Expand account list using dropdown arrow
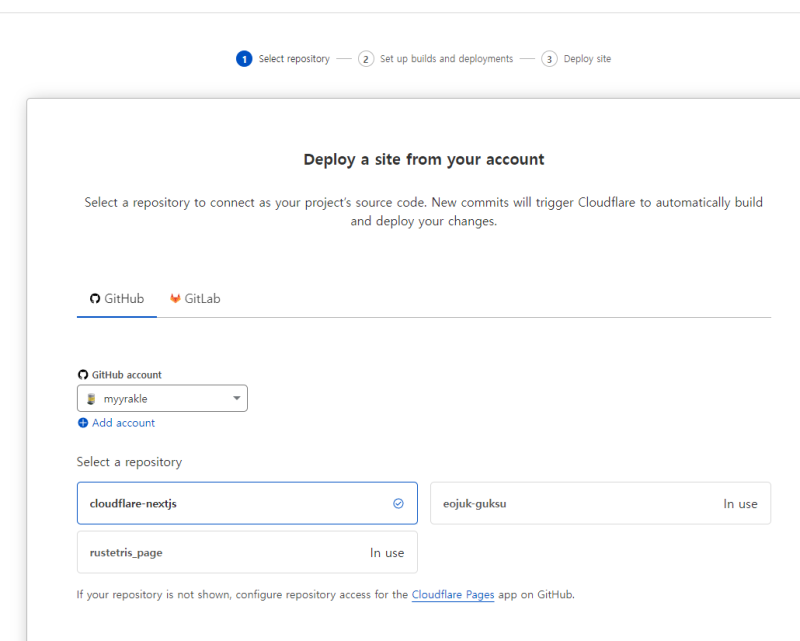 pyautogui.click(x=237, y=399)
